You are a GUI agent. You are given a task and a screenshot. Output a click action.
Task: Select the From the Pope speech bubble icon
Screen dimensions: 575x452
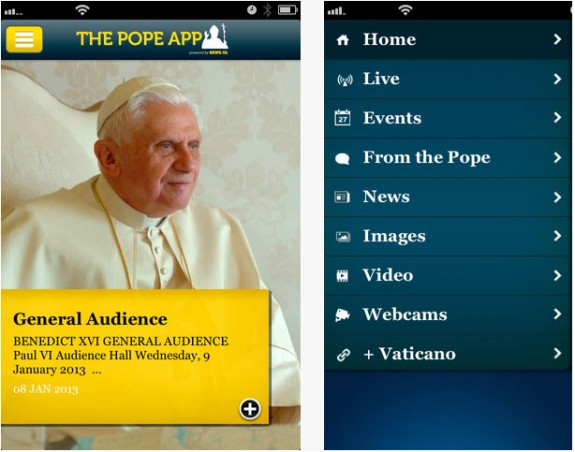(342, 158)
